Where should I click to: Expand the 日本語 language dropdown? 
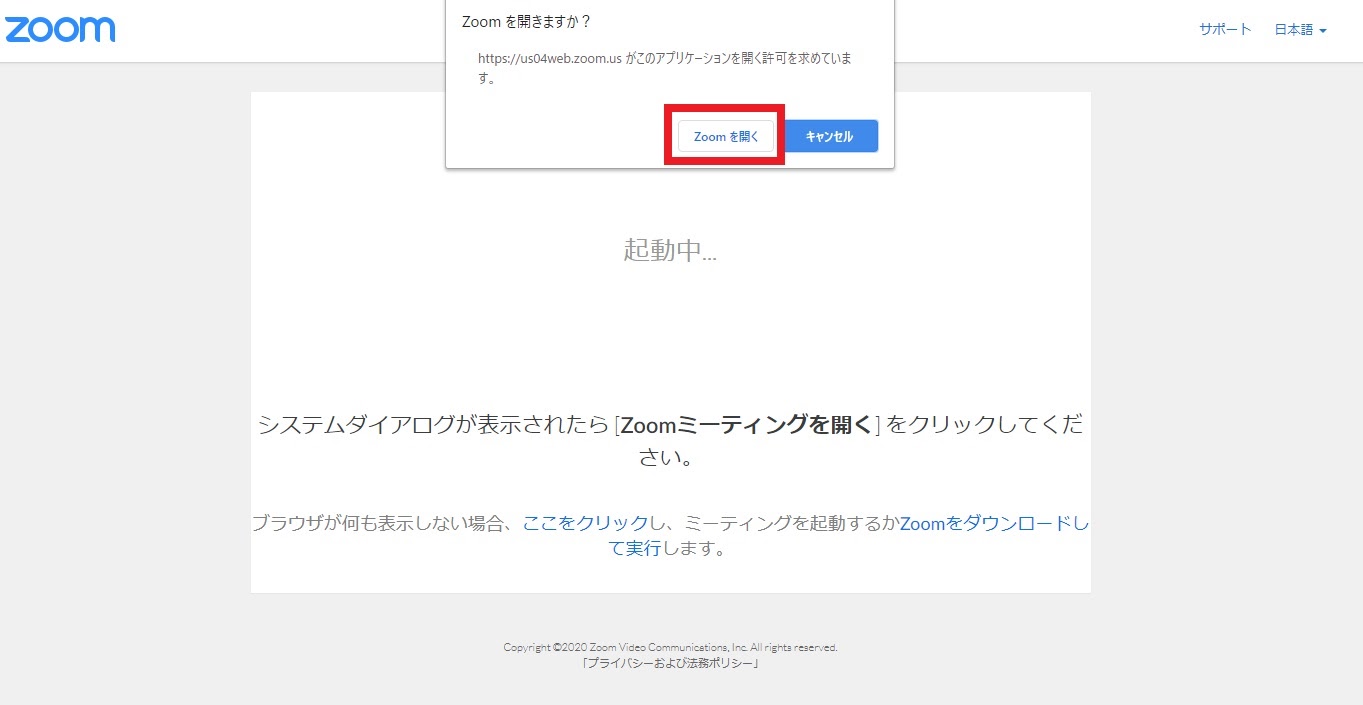click(x=1300, y=30)
